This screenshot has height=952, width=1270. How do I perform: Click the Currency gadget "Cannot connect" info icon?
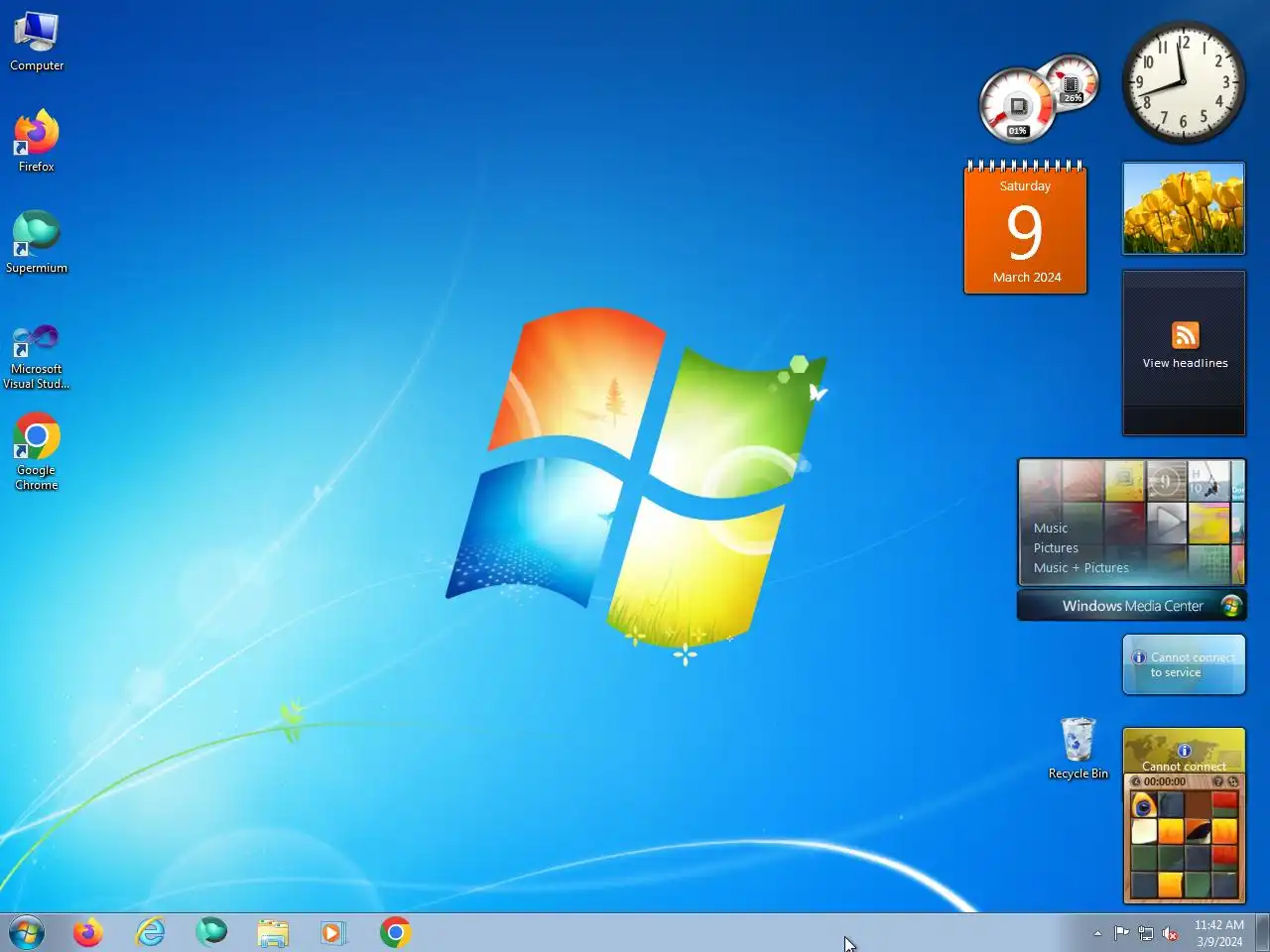click(1184, 751)
